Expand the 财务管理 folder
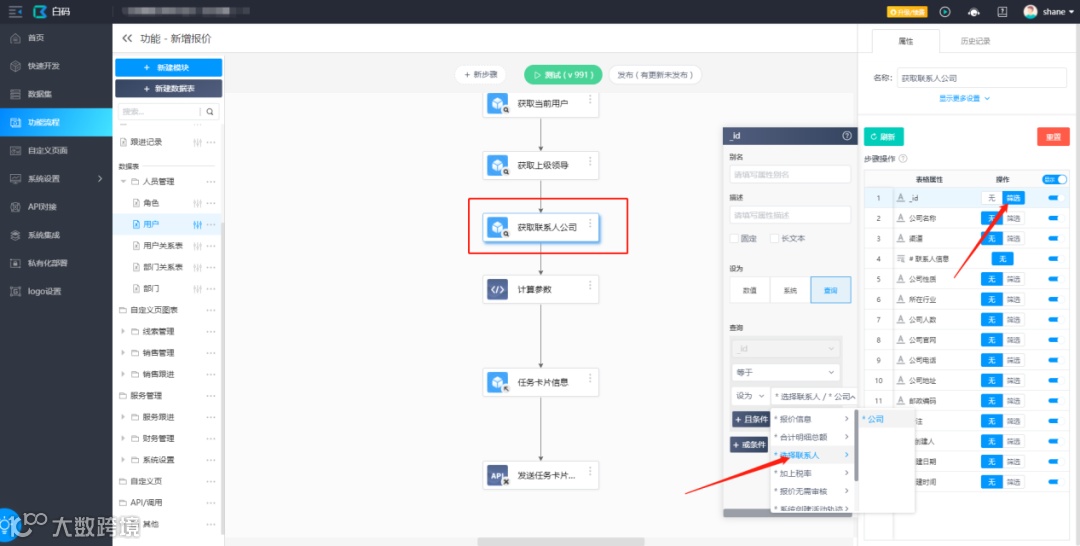Screen dimensions: 1080x546 123,438
